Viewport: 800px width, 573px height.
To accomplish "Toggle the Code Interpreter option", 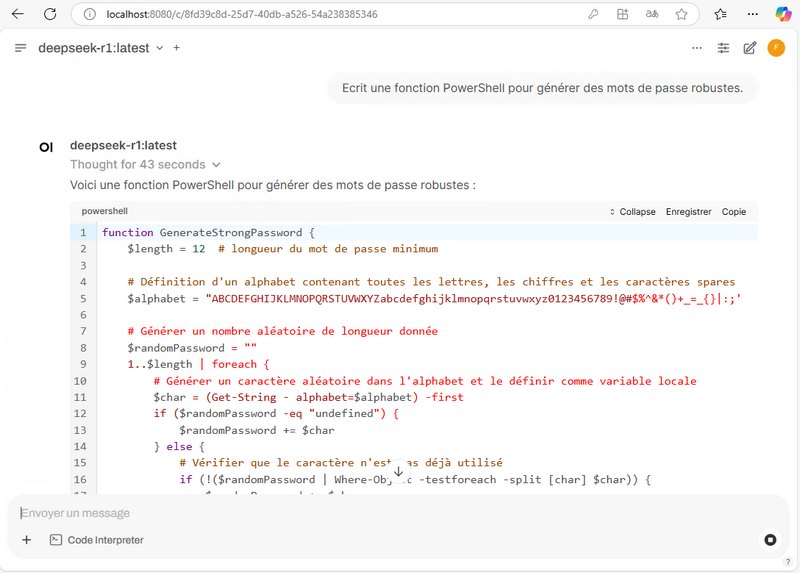I will (97, 540).
